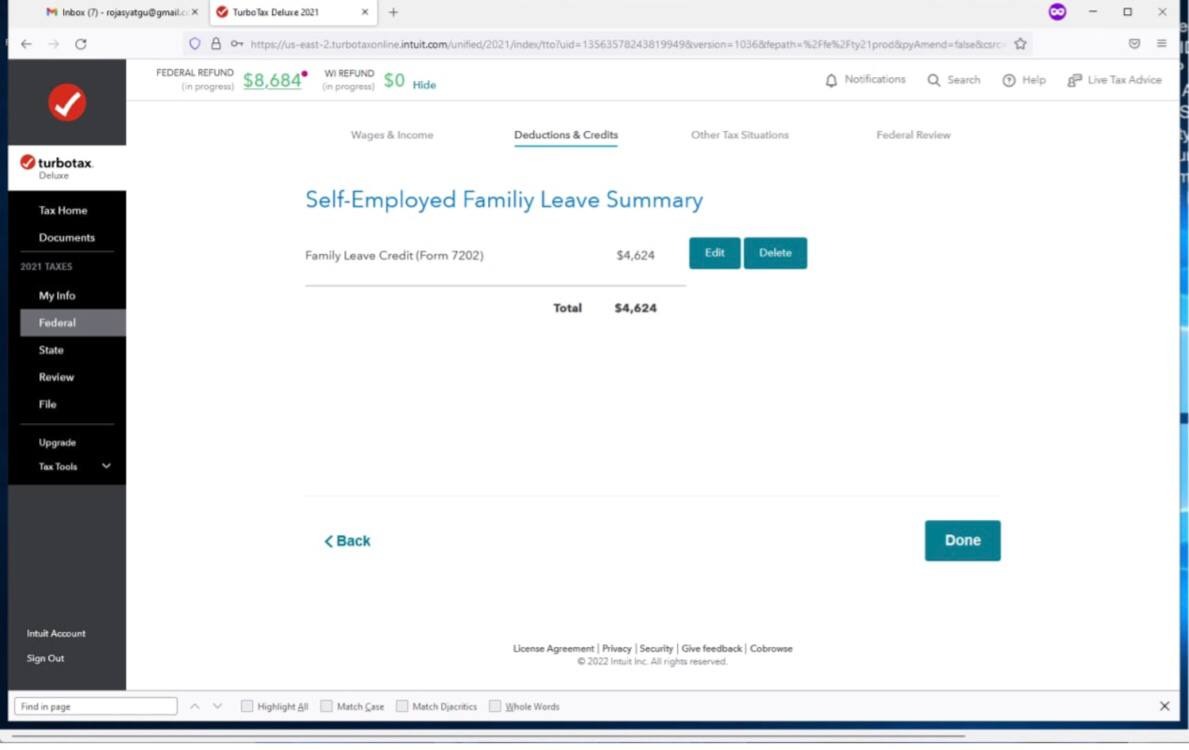Enable Whole Words checkbox
The width and height of the screenshot is (1189, 750).
click(494, 706)
